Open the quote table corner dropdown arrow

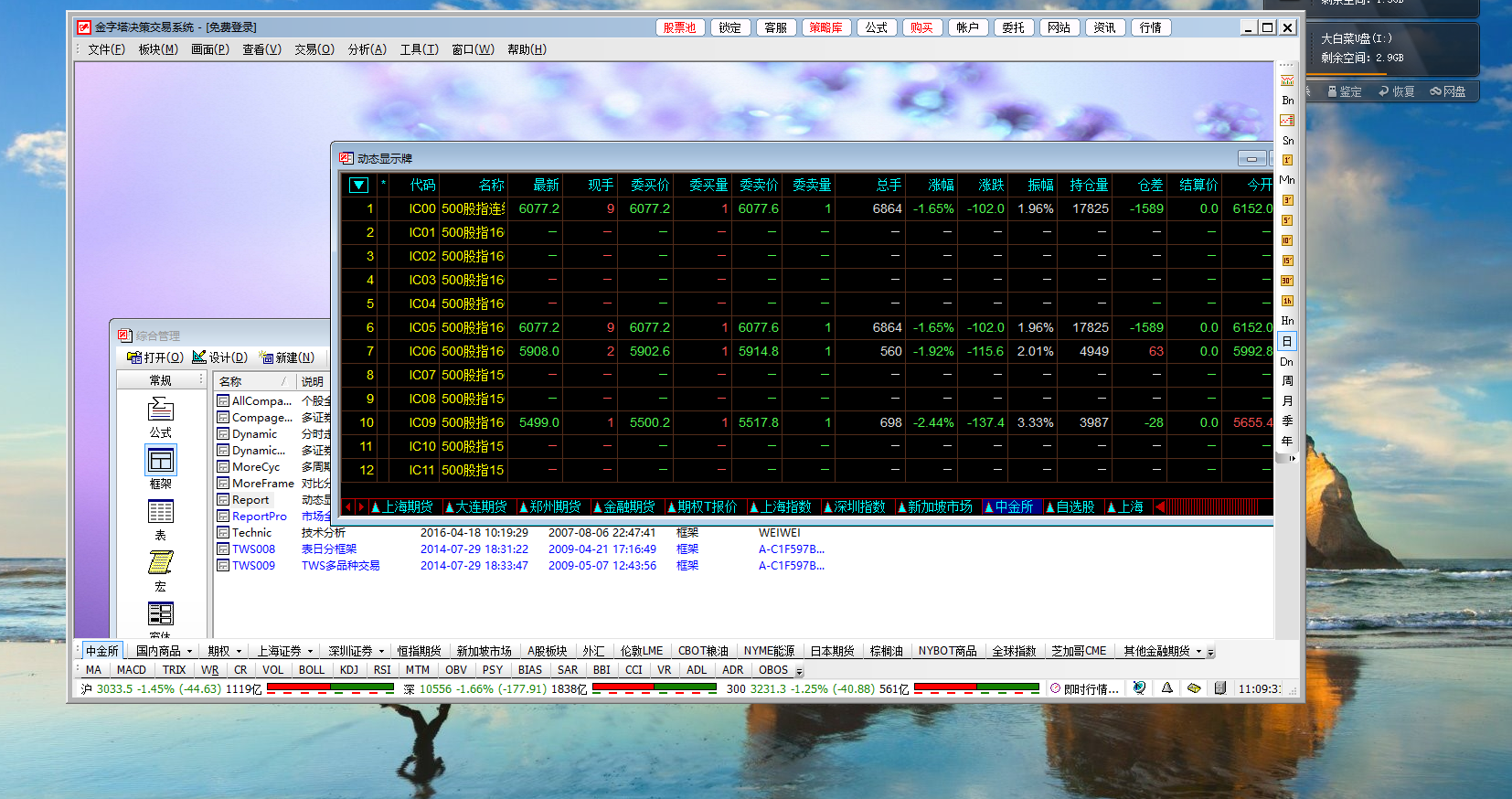click(x=358, y=186)
